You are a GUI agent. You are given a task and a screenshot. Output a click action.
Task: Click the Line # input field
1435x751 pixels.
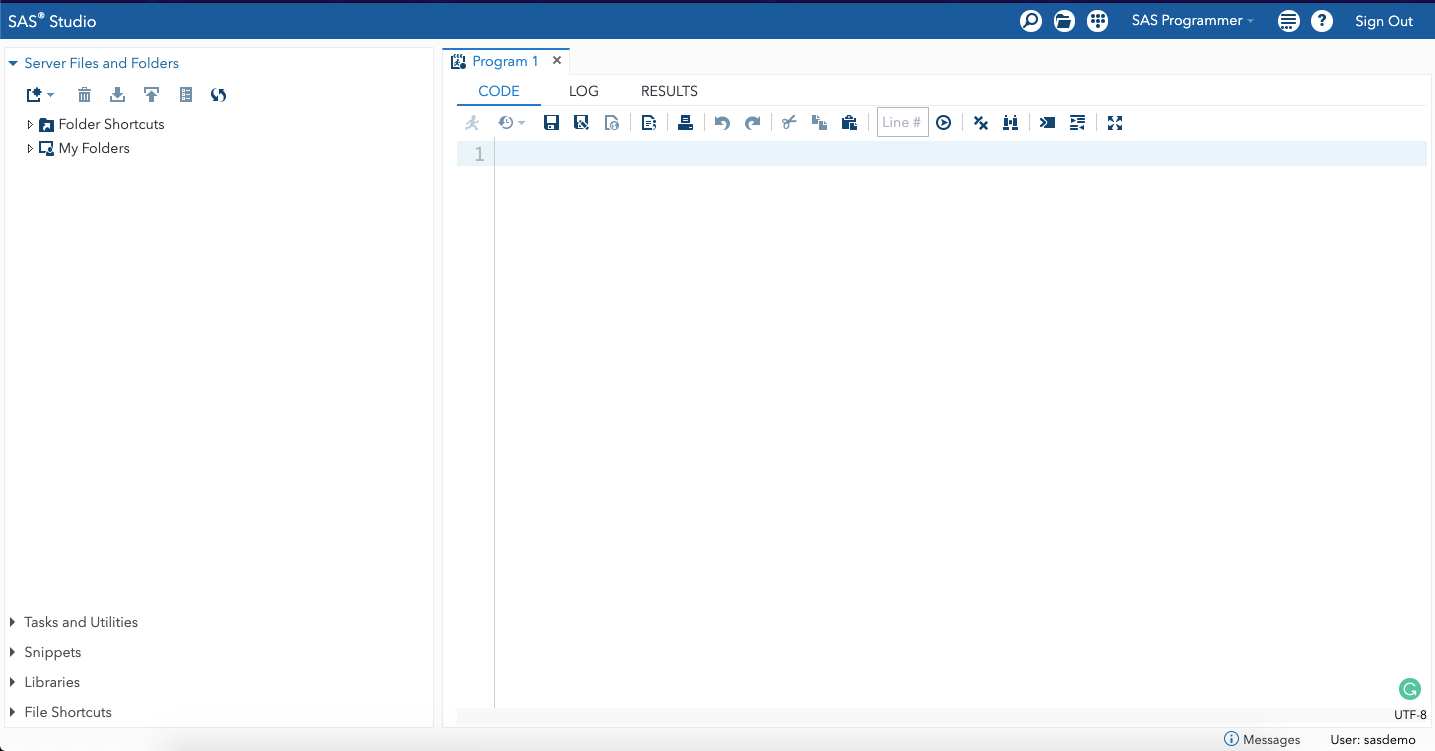click(902, 123)
